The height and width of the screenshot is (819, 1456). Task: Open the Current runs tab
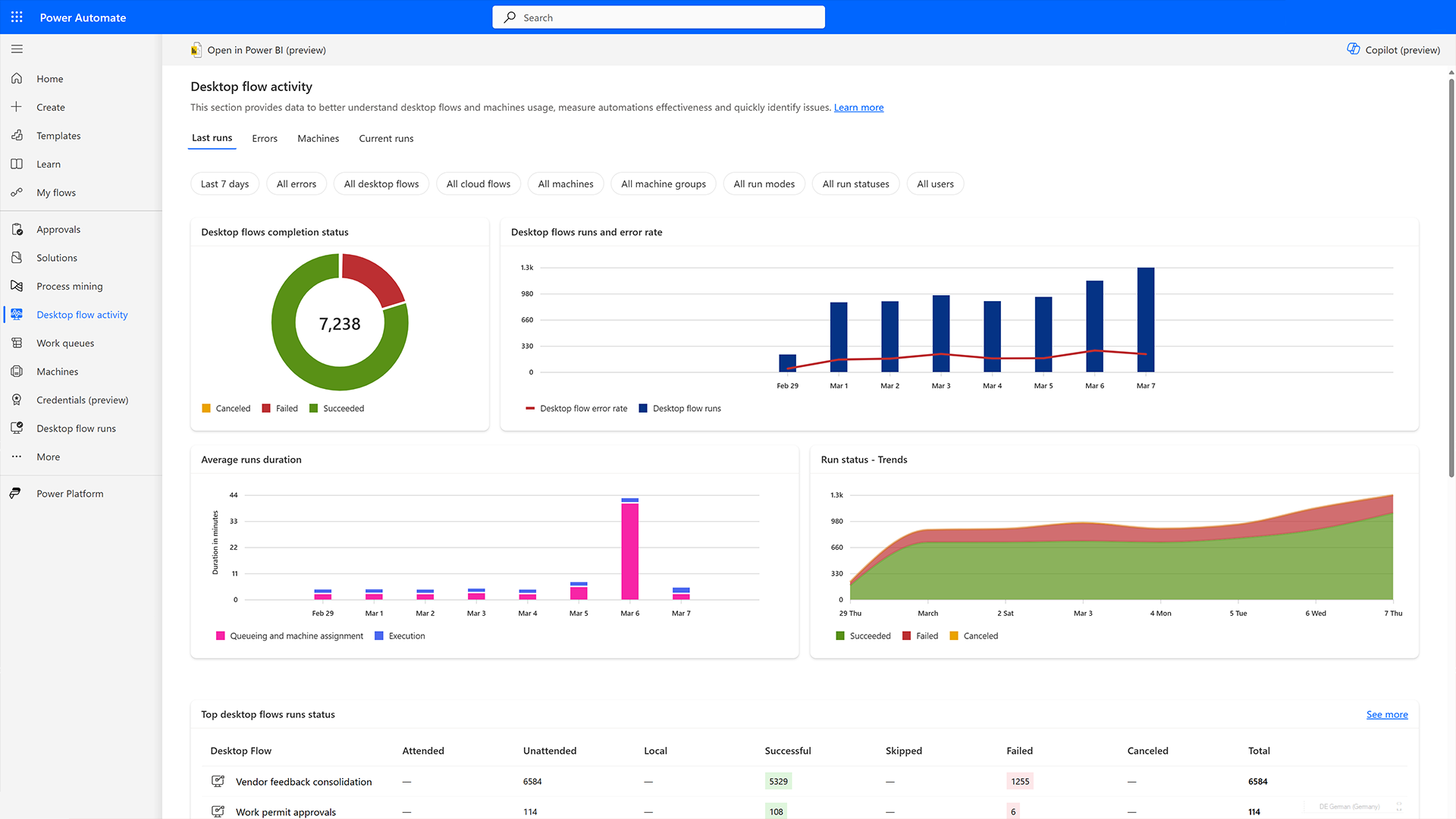(386, 138)
